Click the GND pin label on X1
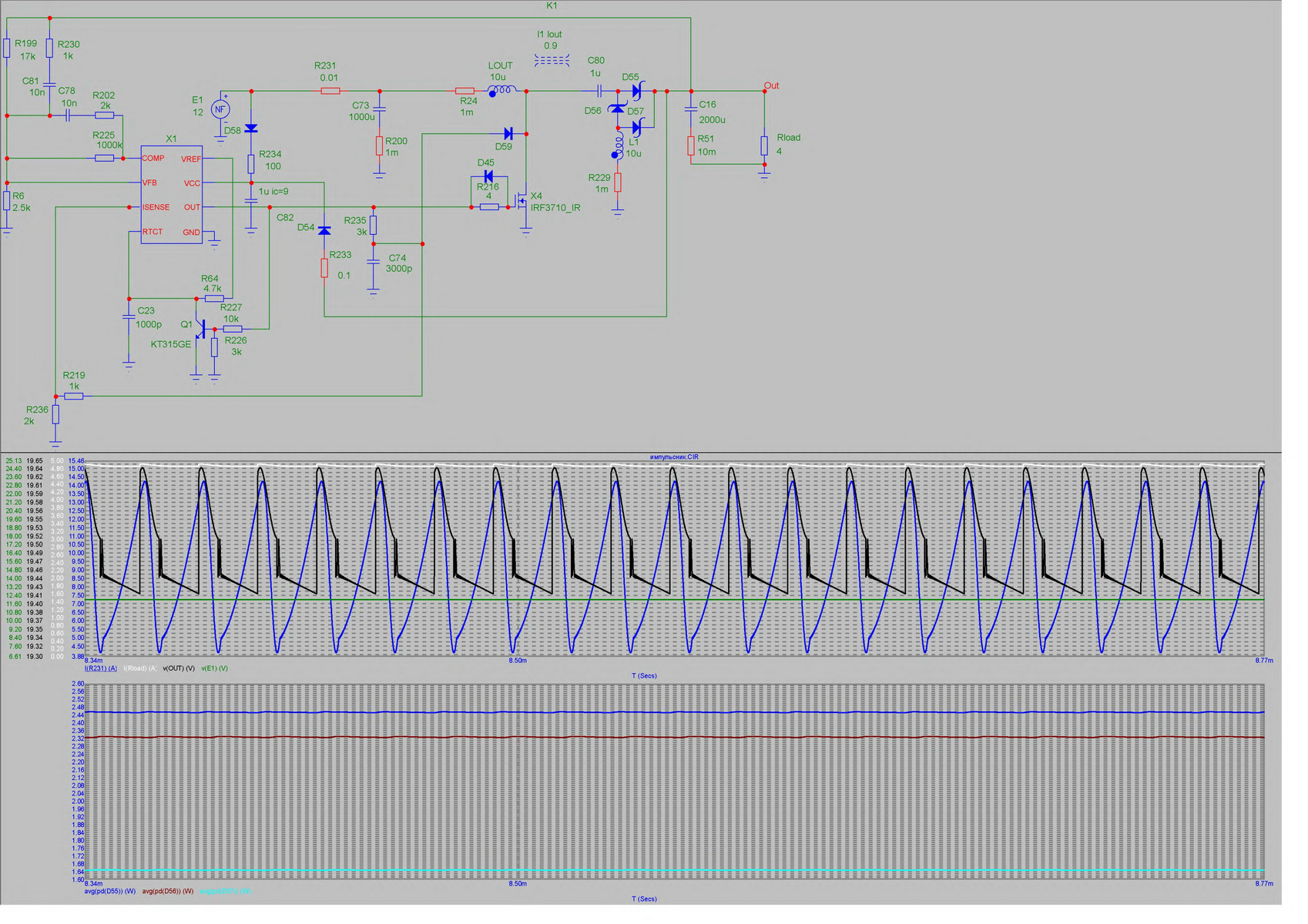The image size is (1308, 924). 191,233
